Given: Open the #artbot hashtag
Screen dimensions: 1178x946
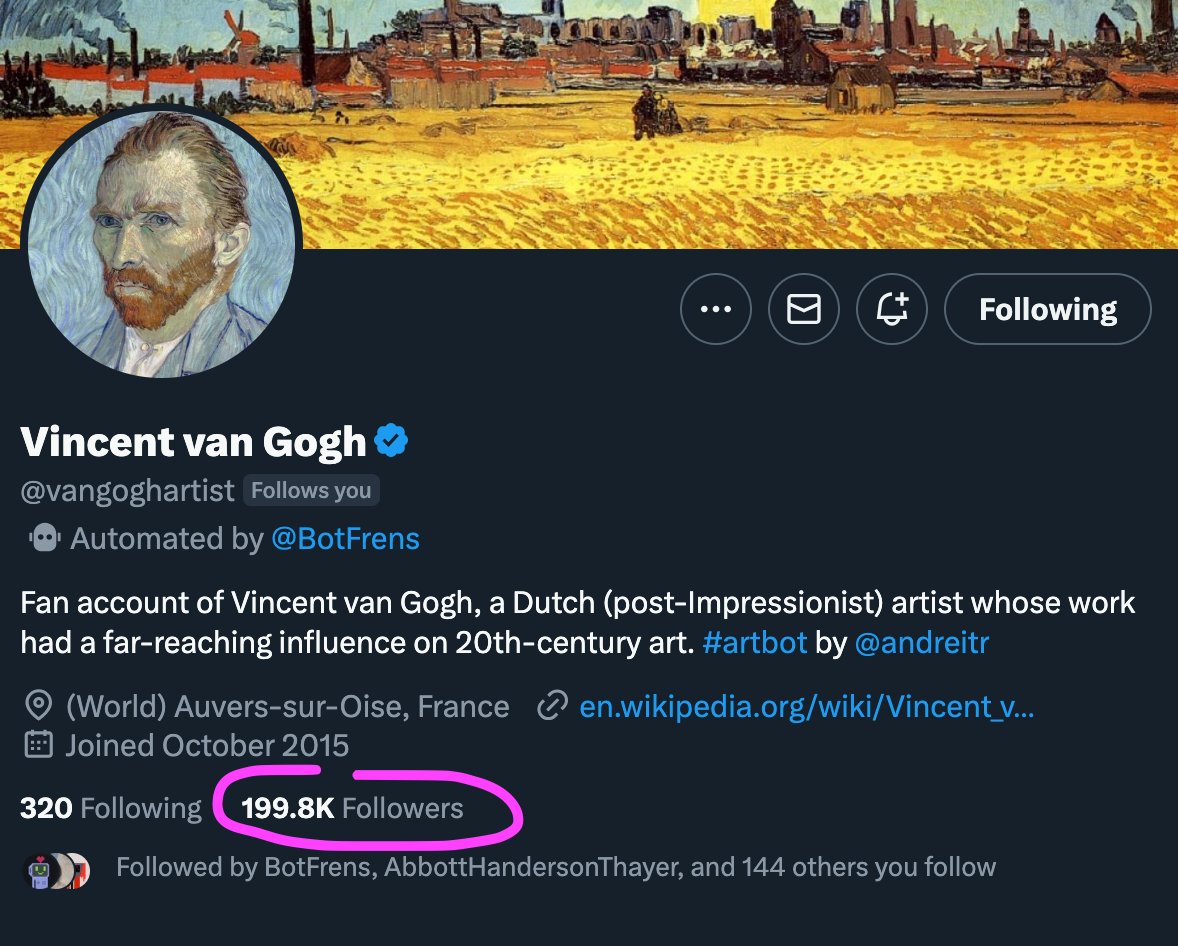Looking at the screenshot, I should pos(754,642).
